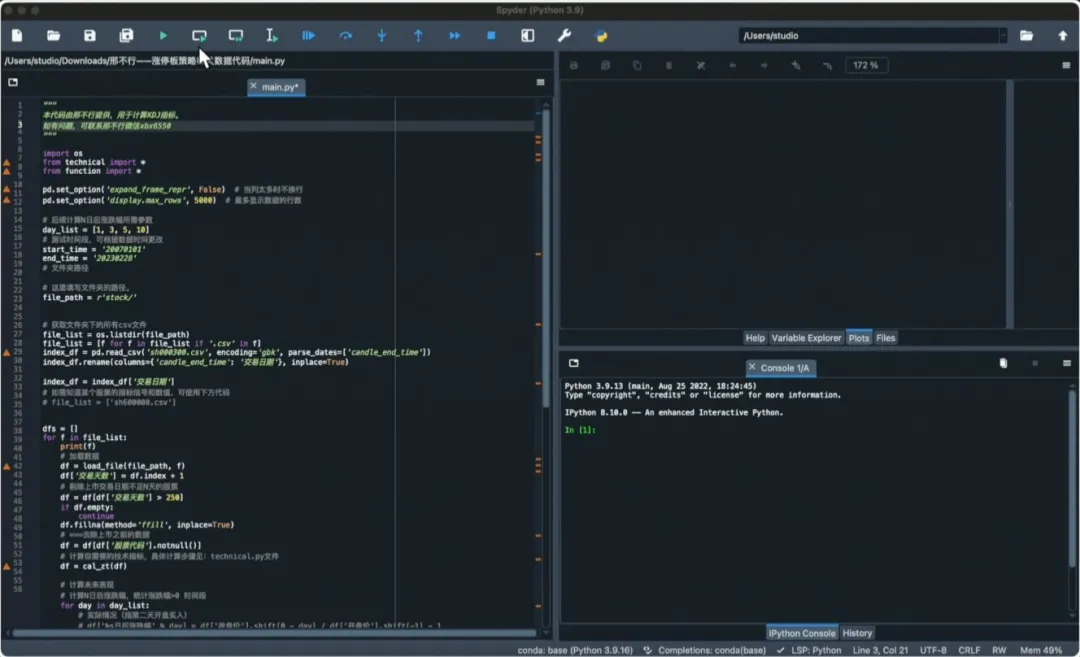Open working directory path dropdown
This screenshot has width=1080, height=657.
pyautogui.click(x=1003, y=36)
